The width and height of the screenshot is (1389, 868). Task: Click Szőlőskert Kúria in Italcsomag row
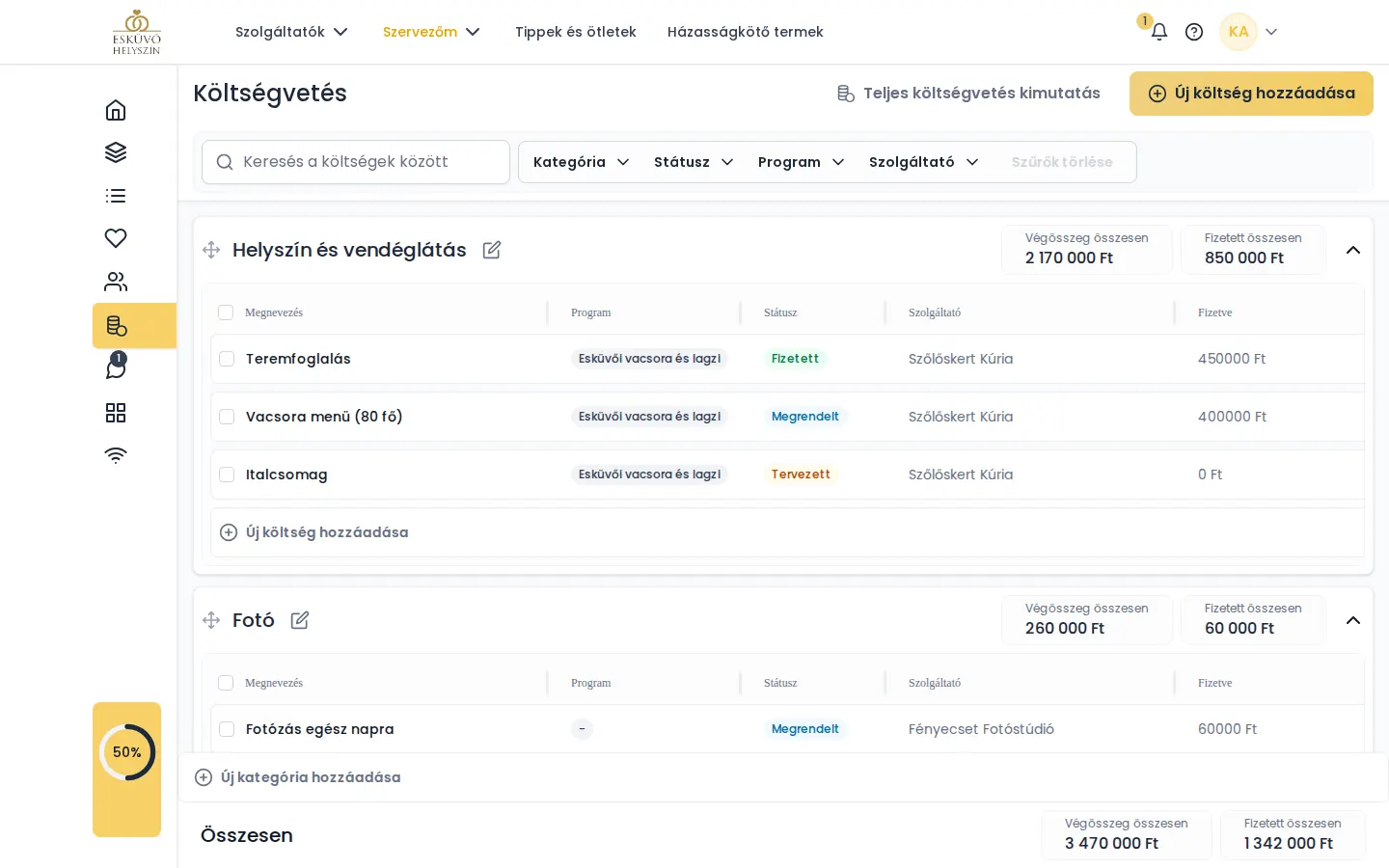click(961, 475)
